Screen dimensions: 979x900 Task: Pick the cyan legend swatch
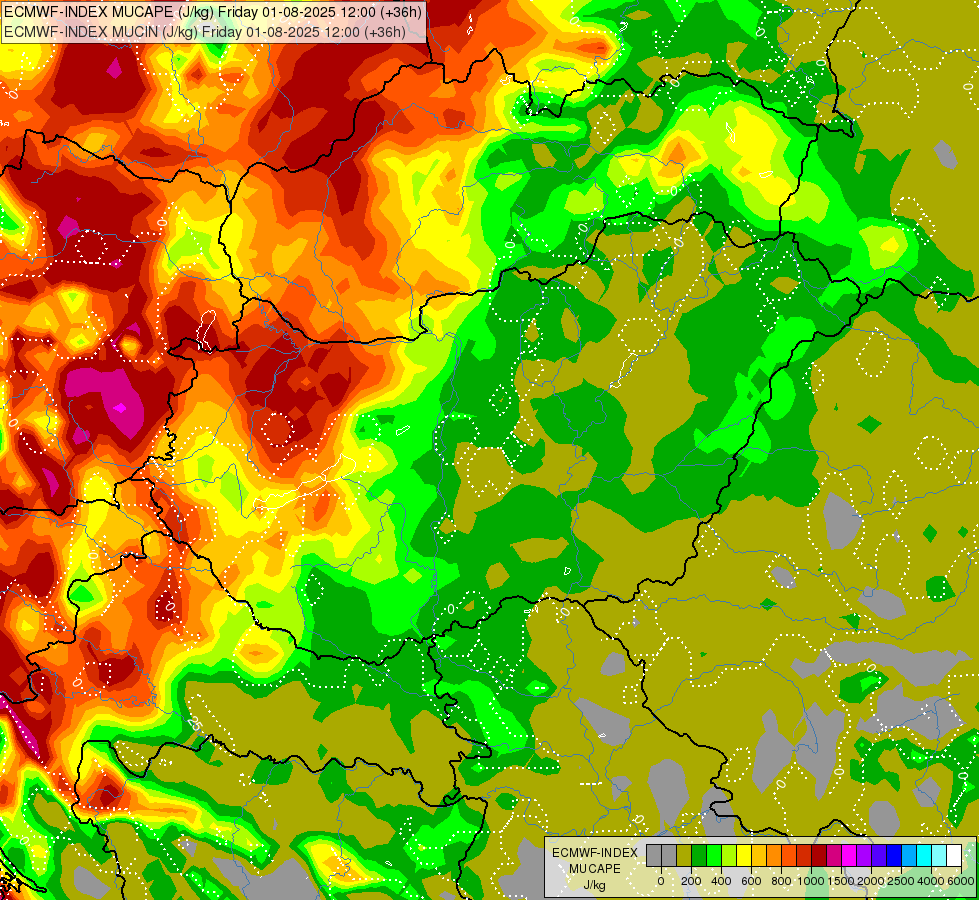click(925, 855)
